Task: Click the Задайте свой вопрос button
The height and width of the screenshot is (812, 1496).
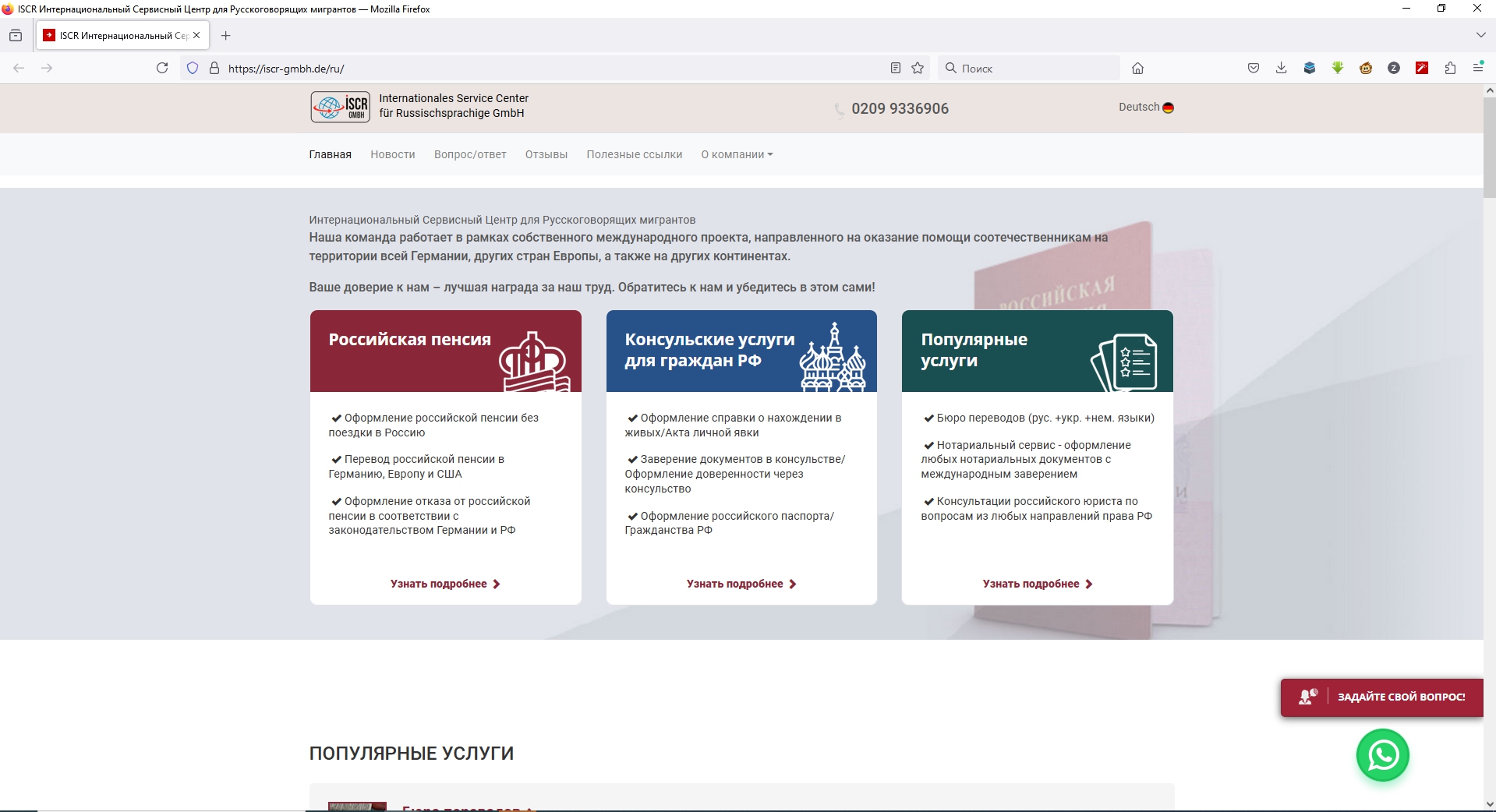Action: click(x=1382, y=697)
